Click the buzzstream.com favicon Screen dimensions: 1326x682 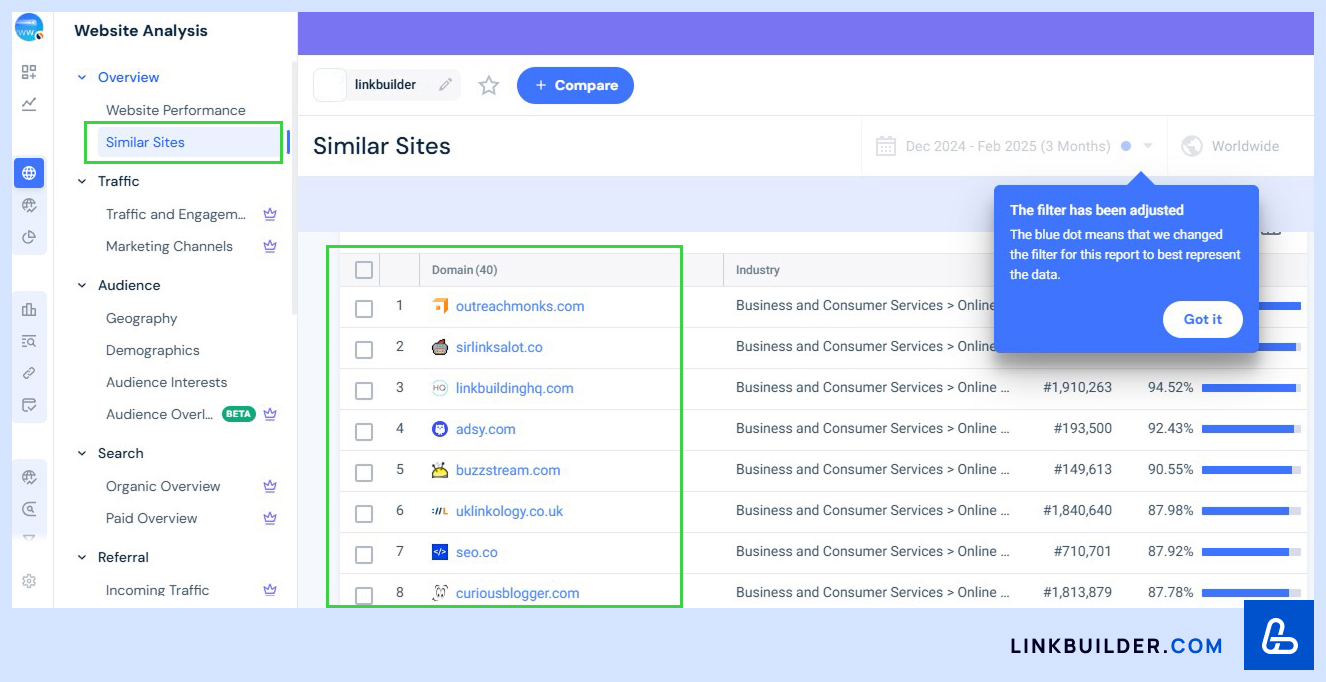click(x=440, y=470)
